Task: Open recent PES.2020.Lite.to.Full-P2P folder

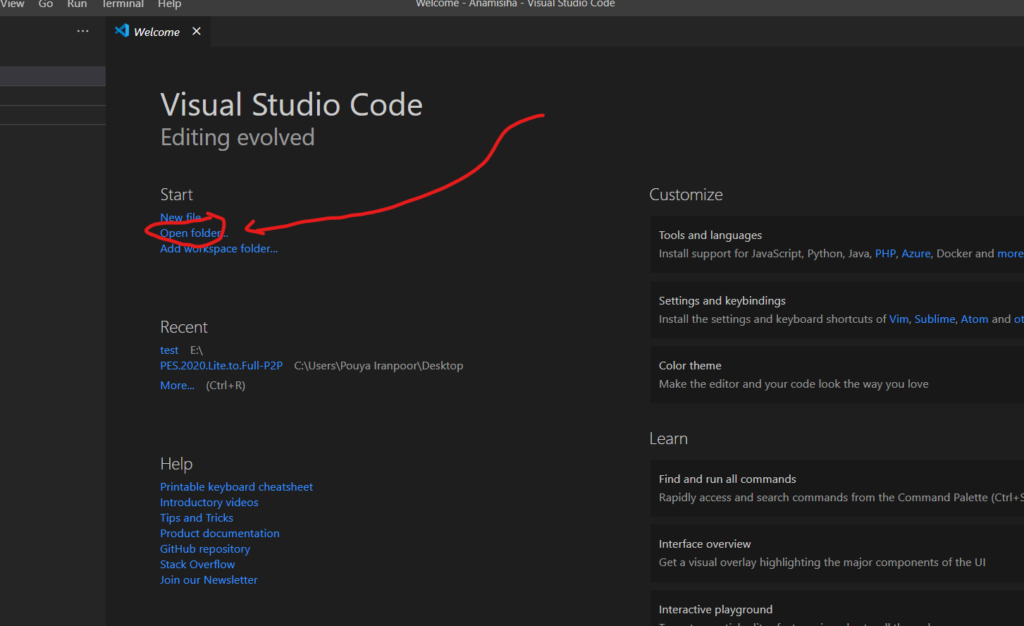Action: (x=221, y=366)
